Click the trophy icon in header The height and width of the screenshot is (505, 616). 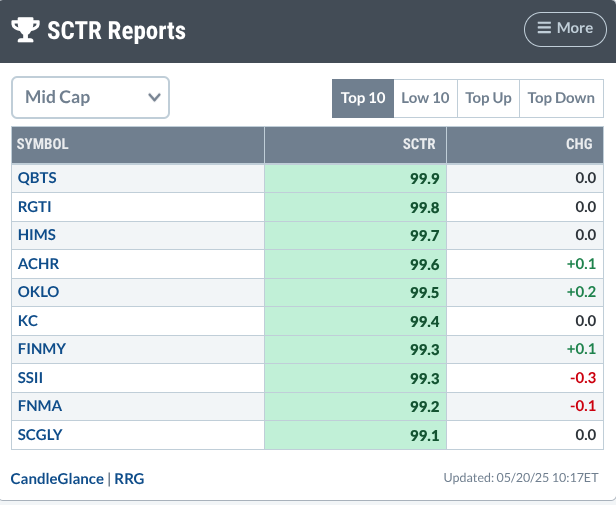(x=26, y=30)
